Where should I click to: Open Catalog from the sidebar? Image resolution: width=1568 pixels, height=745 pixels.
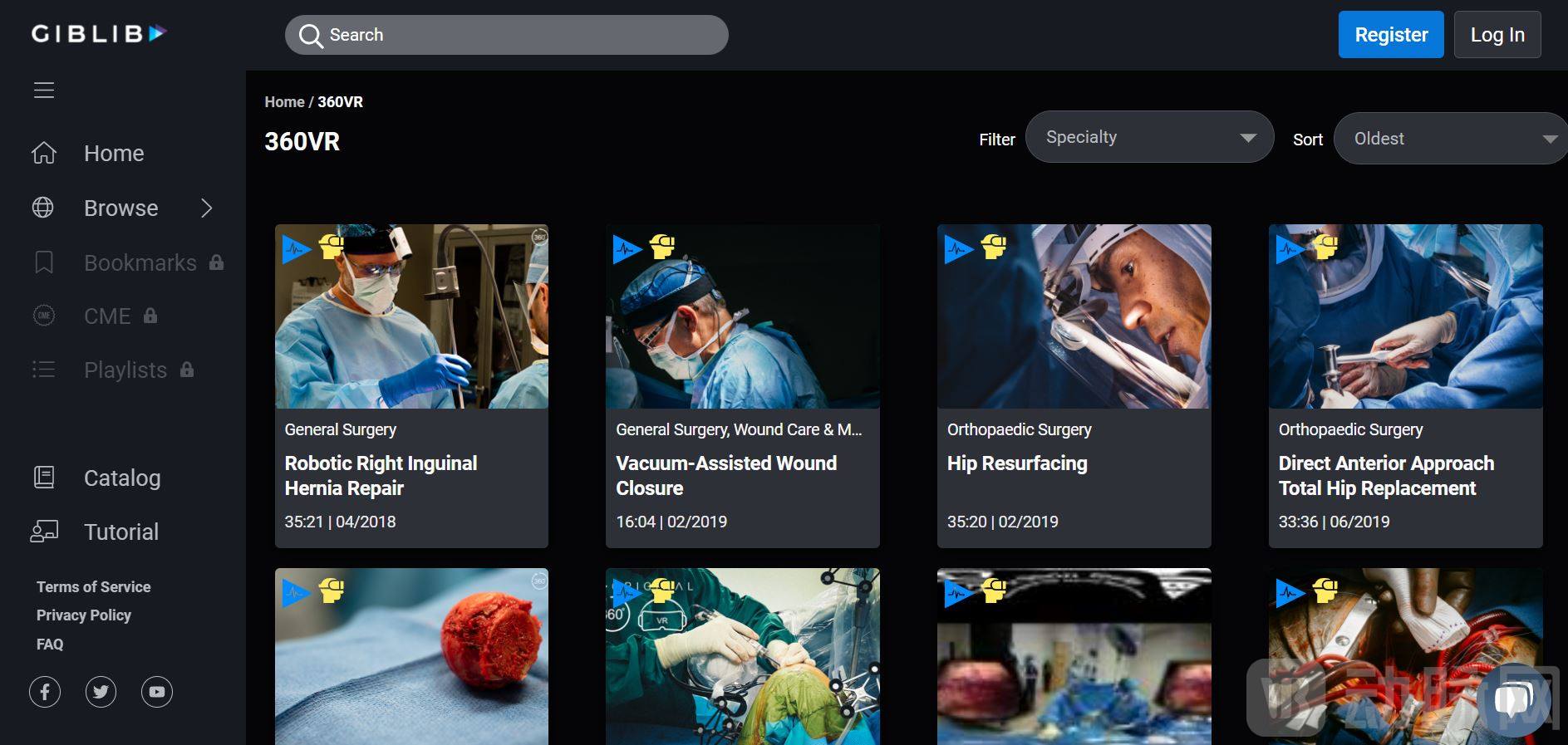[x=121, y=478]
